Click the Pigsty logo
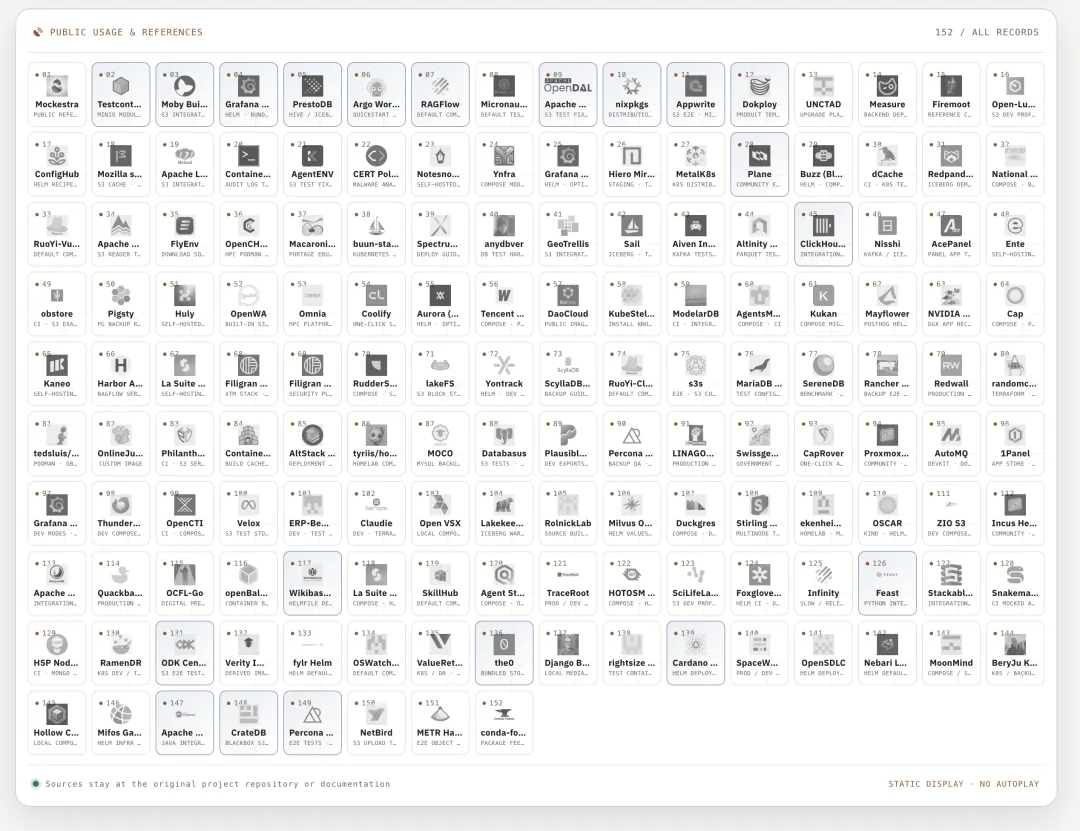This screenshot has height=831, width=1080. 121,296
